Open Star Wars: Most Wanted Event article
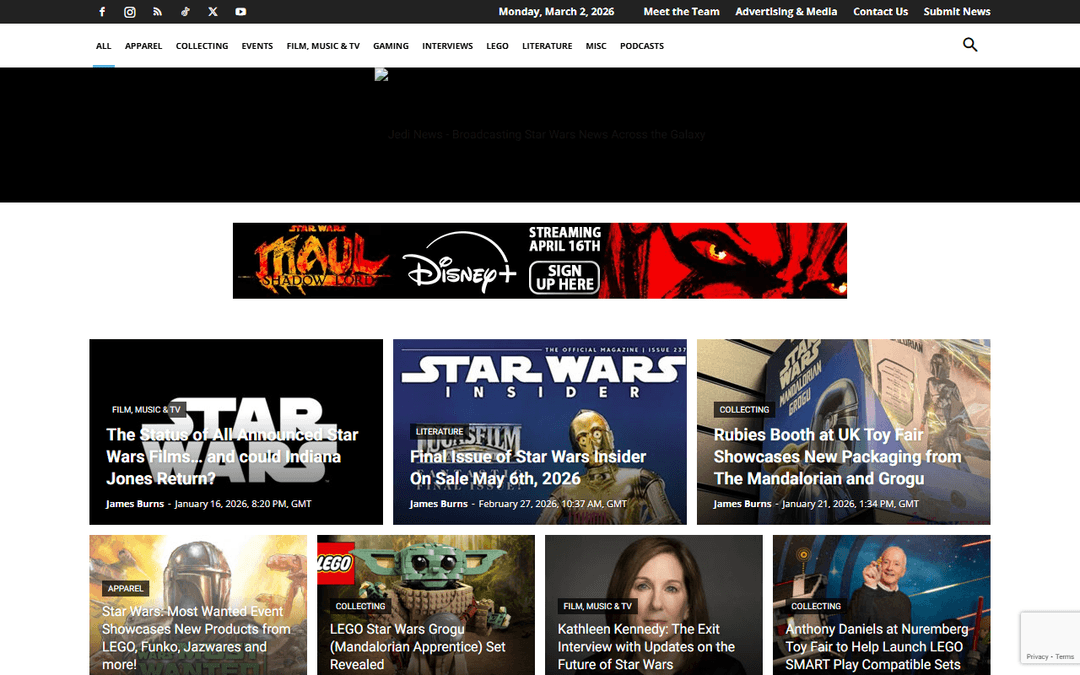Screen dimensions: 1080x675 click(x=196, y=638)
